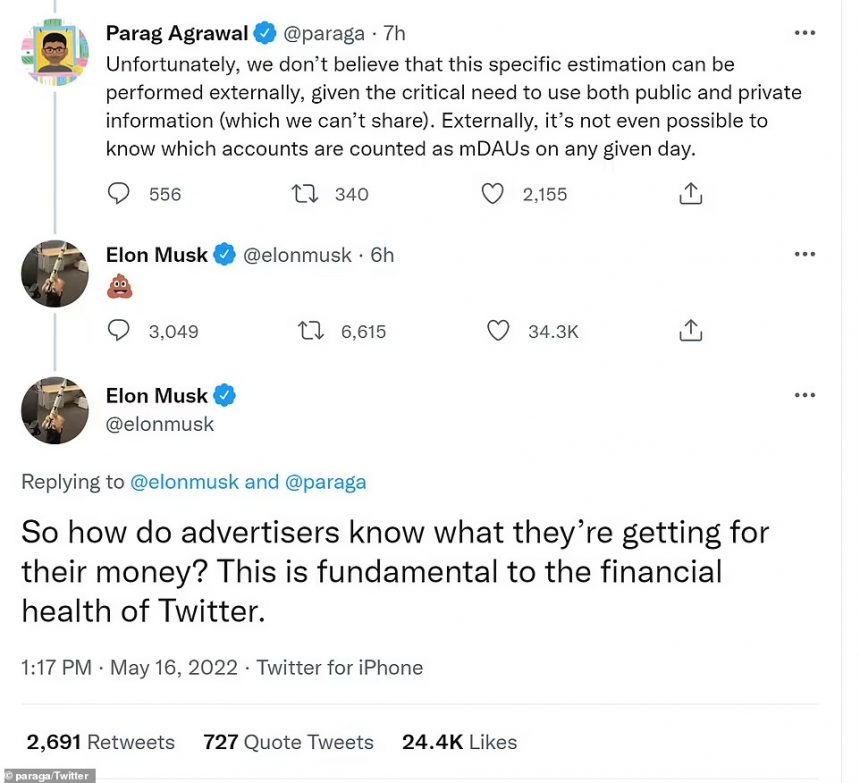Click the 1:17 PM May 16, 2022 timestamp
860x783 pixels.
130,668
